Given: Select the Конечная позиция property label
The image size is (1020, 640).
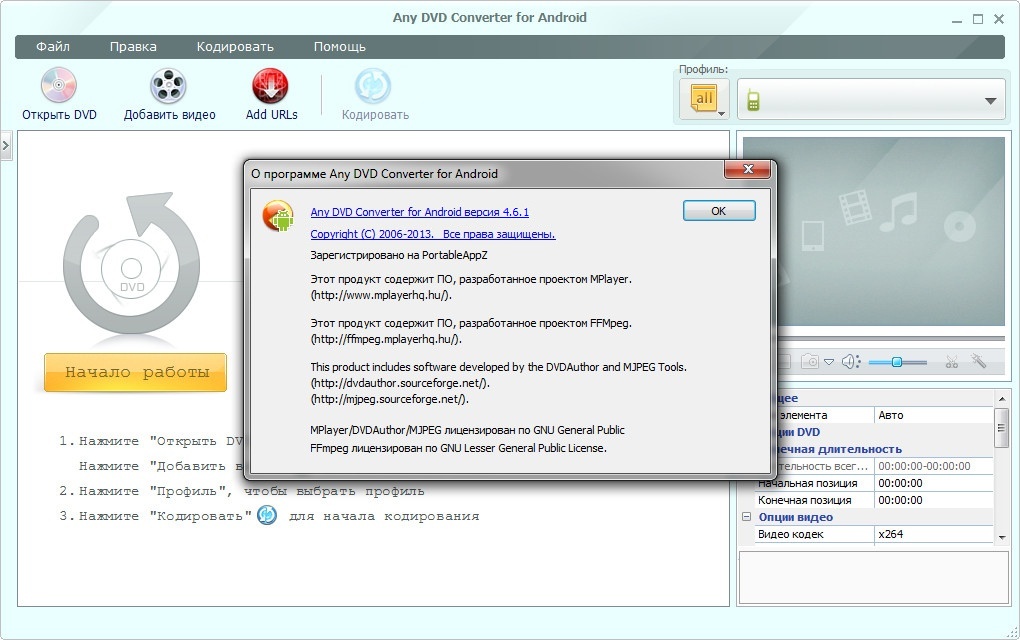Looking at the screenshot, I should [805, 500].
